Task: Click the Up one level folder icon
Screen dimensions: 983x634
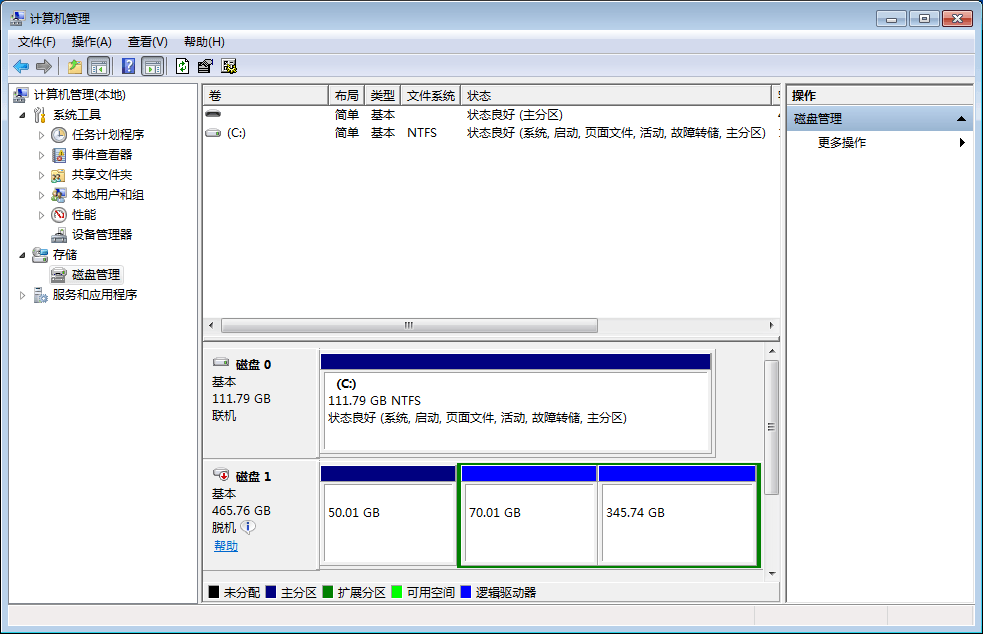Action: (75, 66)
